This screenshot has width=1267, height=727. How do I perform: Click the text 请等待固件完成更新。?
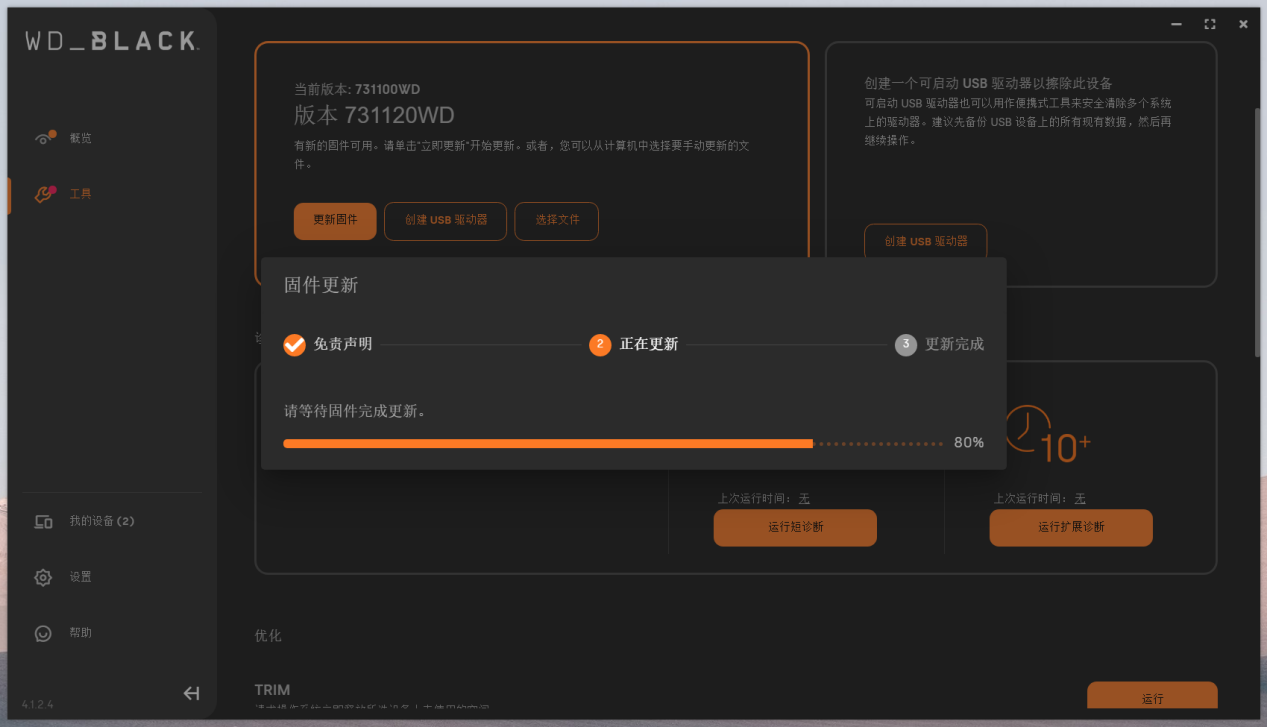(x=355, y=411)
